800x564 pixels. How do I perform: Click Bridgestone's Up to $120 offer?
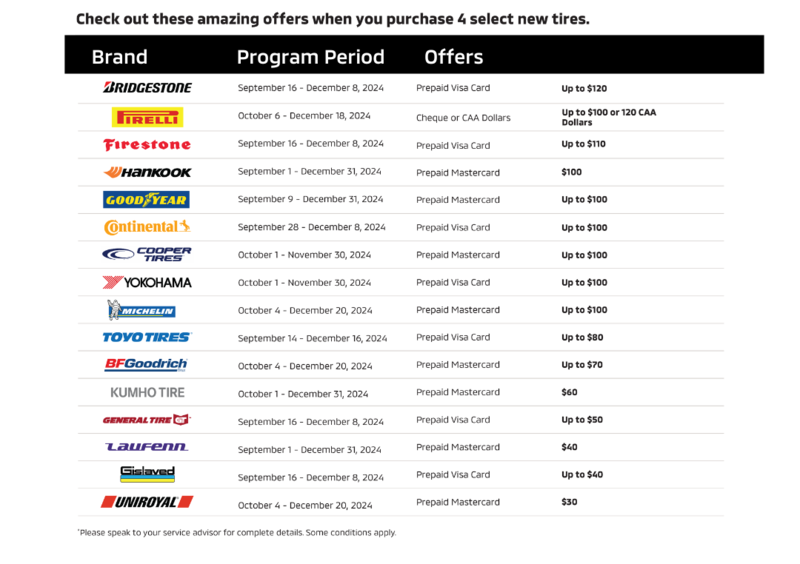point(584,89)
